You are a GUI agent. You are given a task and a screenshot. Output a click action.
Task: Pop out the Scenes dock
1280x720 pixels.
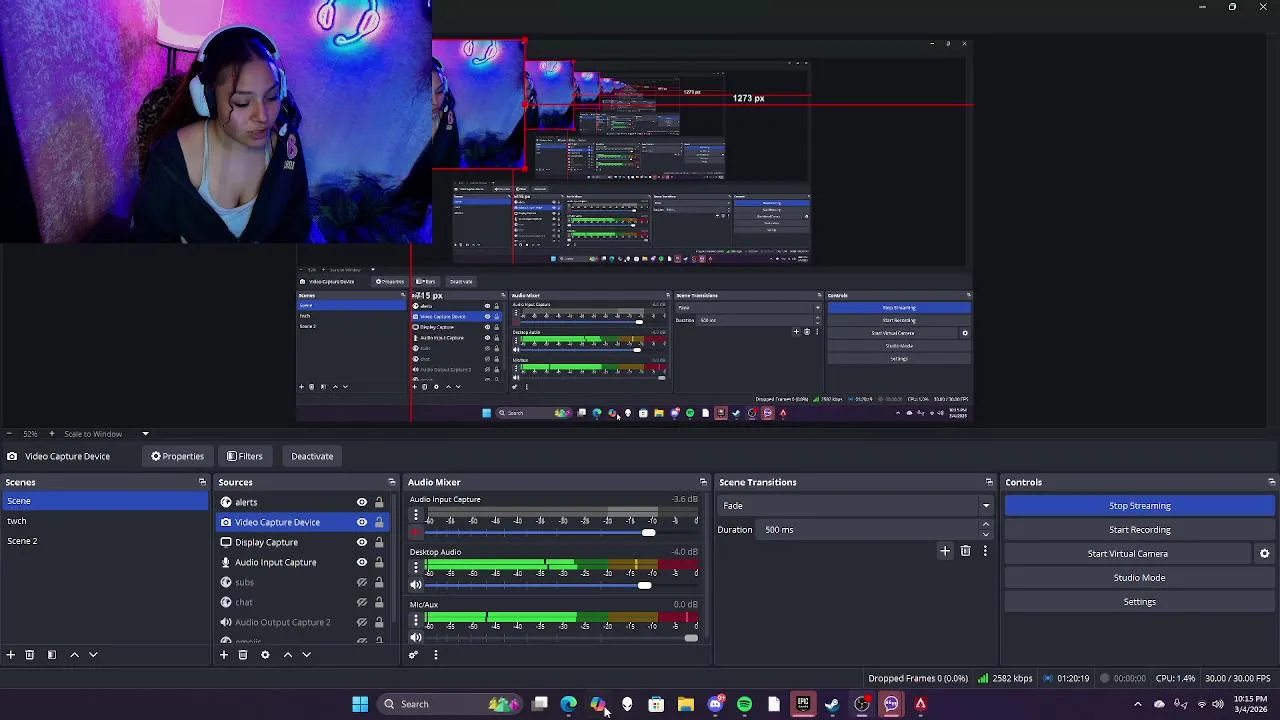(202, 482)
